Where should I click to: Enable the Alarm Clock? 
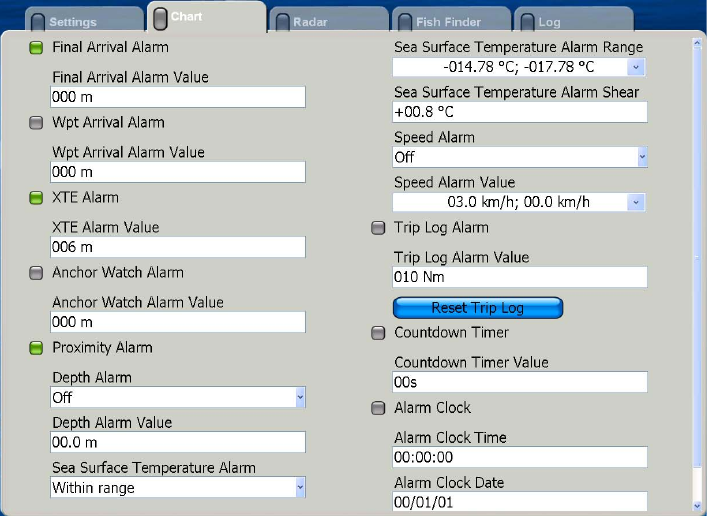[x=378, y=408]
